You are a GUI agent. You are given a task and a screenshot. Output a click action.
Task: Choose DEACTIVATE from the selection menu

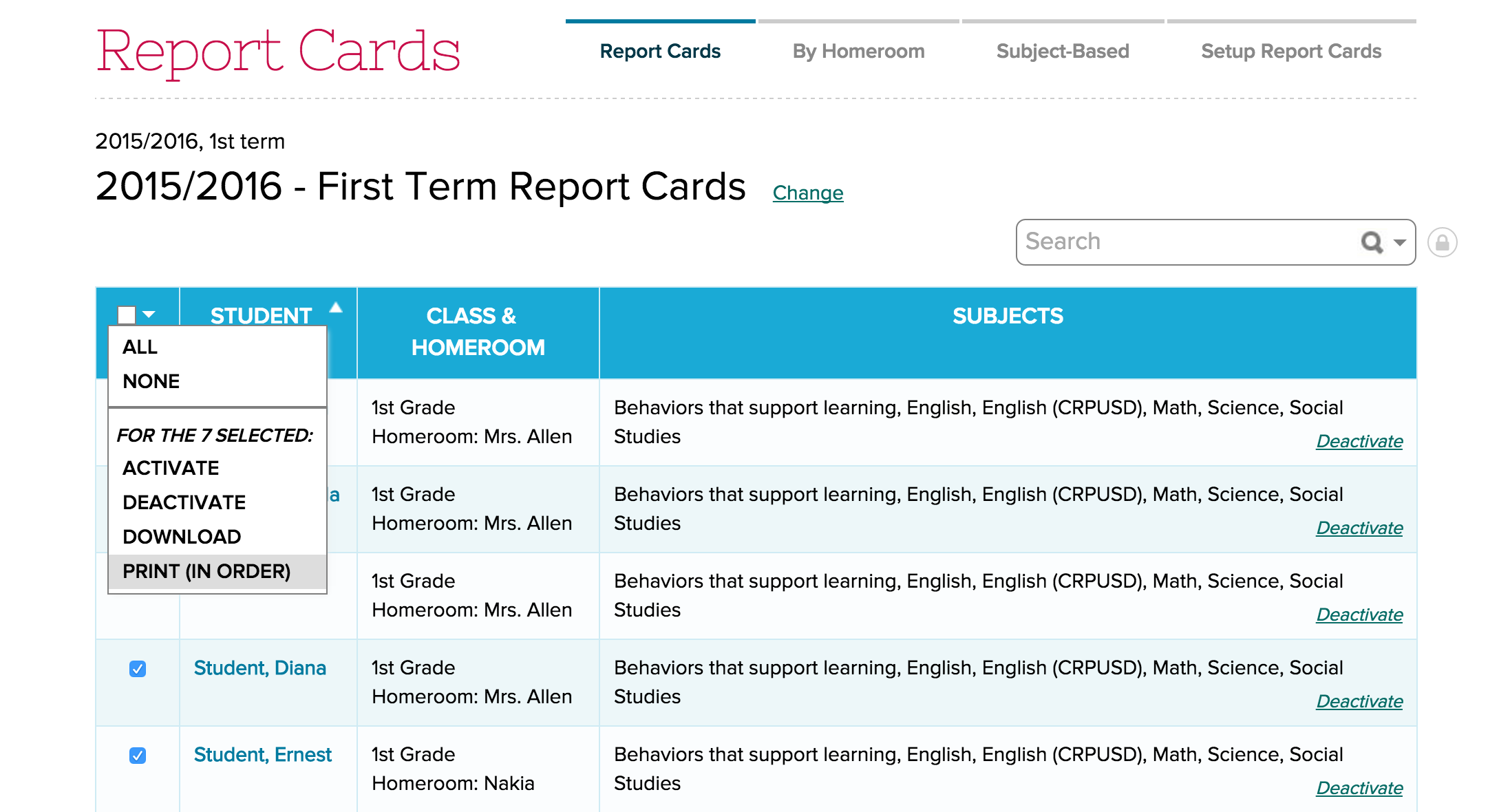pyautogui.click(x=183, y=502)
